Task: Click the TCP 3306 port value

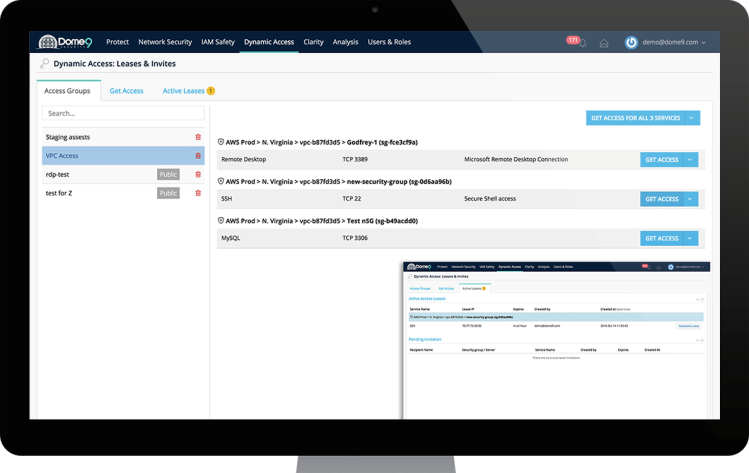Action: [x=355, y=238]
